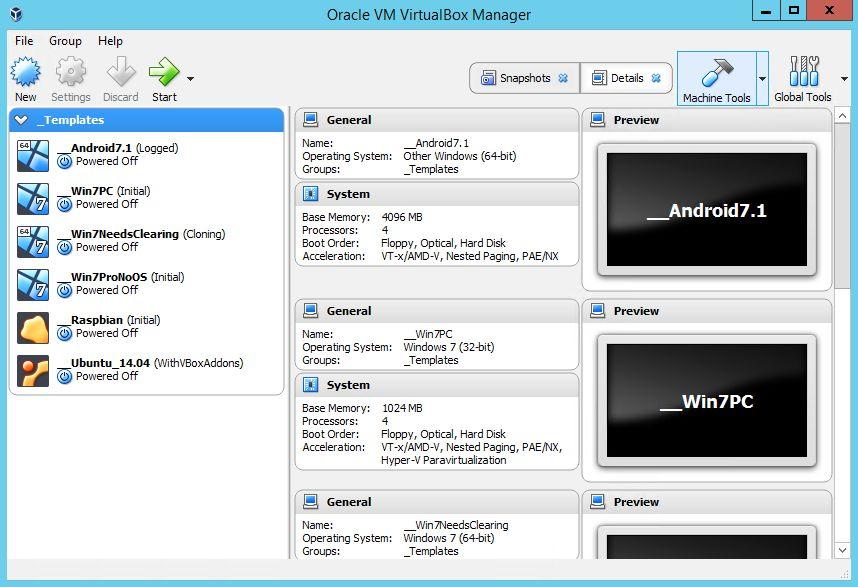
Task: Open Settings gear in toolbar
Action: point(71,72)
